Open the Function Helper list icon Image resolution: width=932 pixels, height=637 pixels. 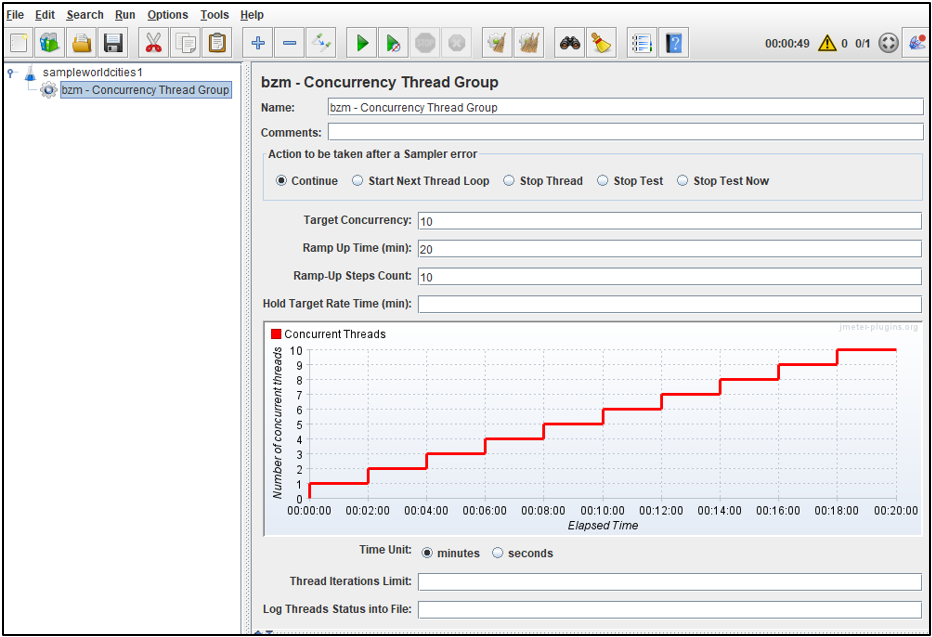(642, 43)
